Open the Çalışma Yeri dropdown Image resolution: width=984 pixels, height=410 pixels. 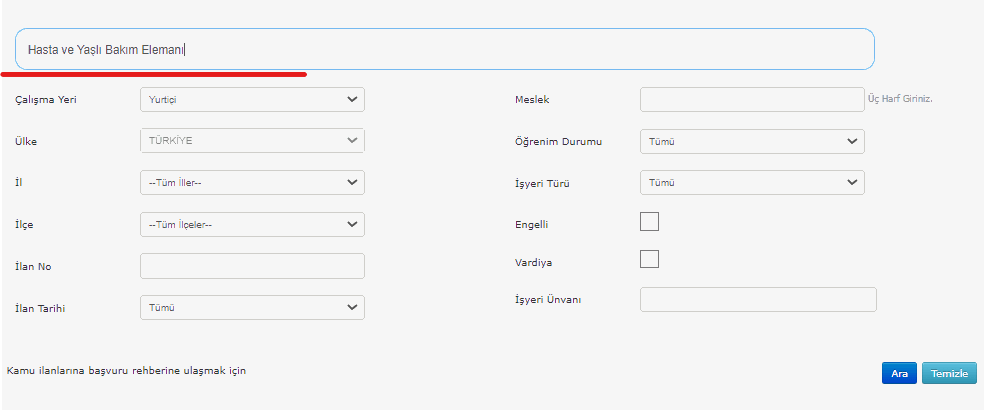(252, 99)
